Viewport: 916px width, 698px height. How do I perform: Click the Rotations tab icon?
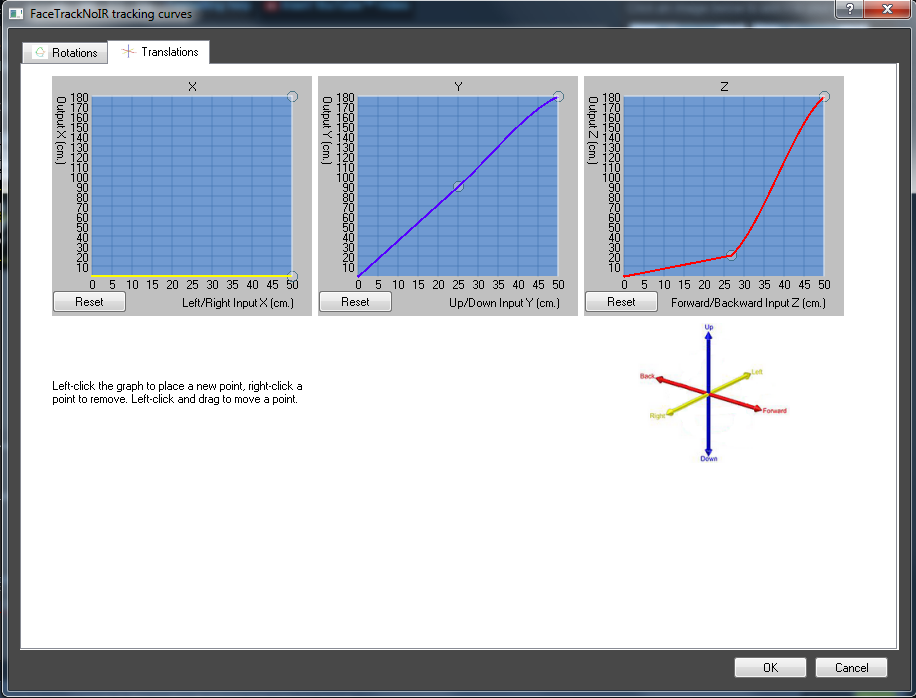pyautogui.click(x=40, y=53)
